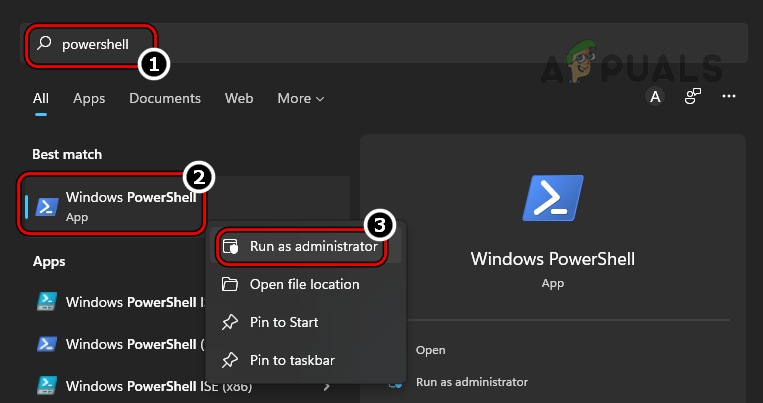The height and width of the screenshot is (403, 763).
Task: Switch to the Documents filter tab
Action: coord(165,98)
